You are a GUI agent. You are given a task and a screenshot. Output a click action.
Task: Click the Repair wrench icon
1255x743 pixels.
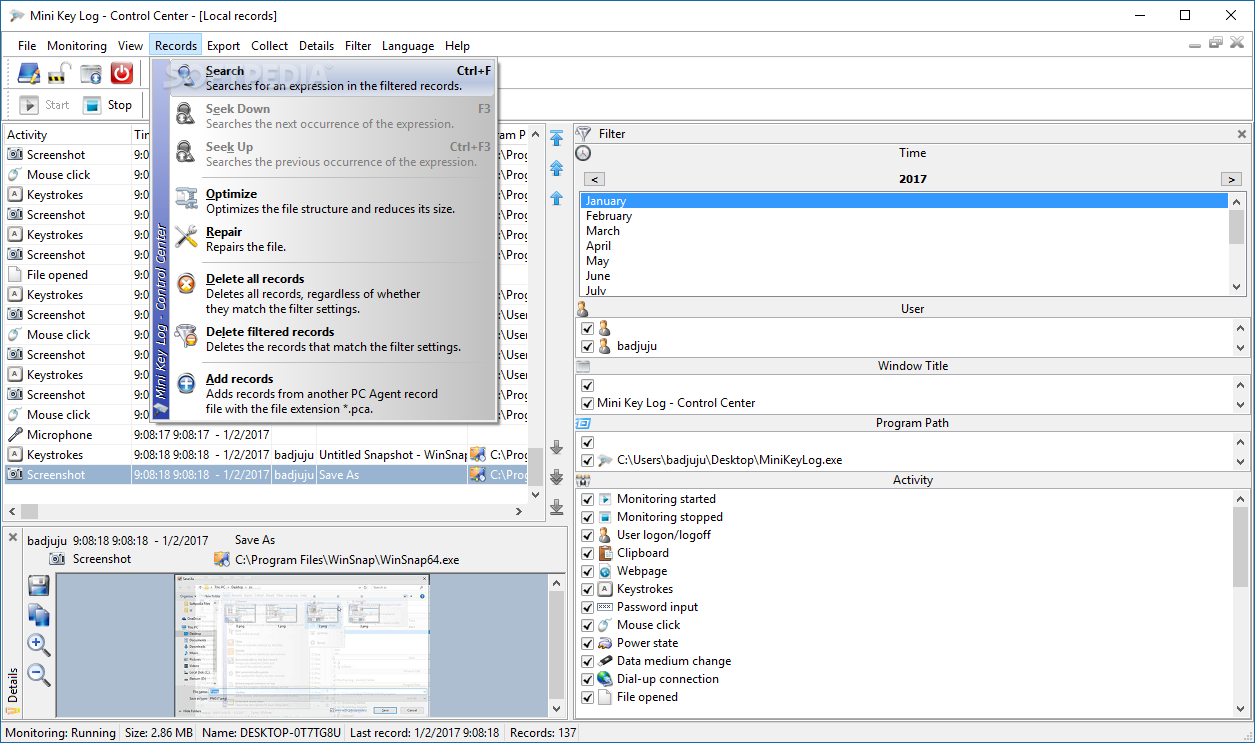click(187, 238)
